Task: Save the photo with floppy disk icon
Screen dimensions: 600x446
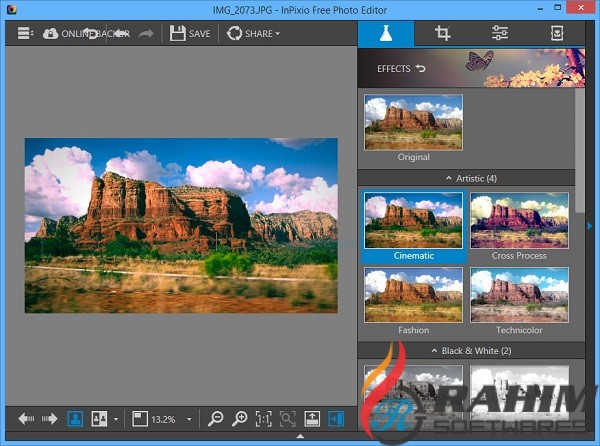Action: 178,34
